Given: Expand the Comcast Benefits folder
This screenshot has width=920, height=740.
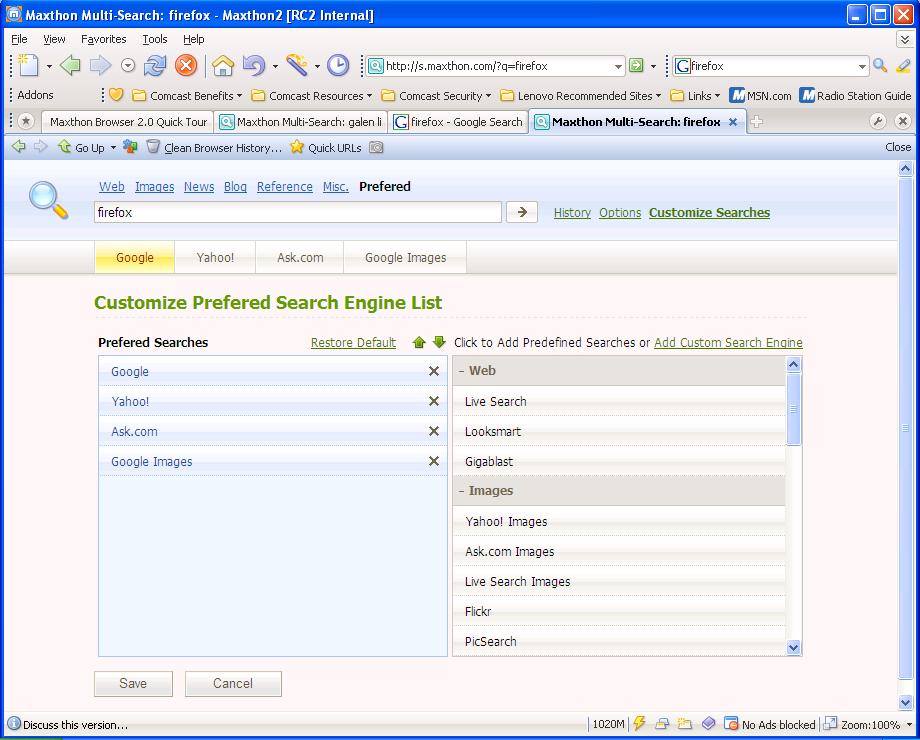Looking at the screenshot, I should [187, 95].
